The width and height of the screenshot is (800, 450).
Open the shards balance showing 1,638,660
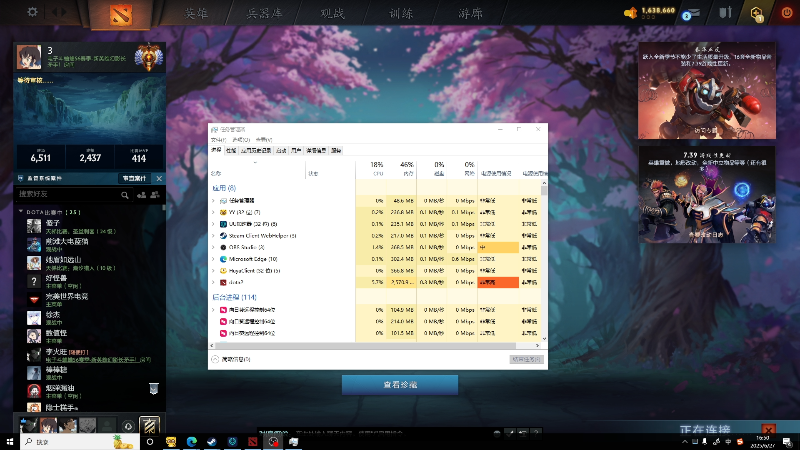(x=649, y=12)
